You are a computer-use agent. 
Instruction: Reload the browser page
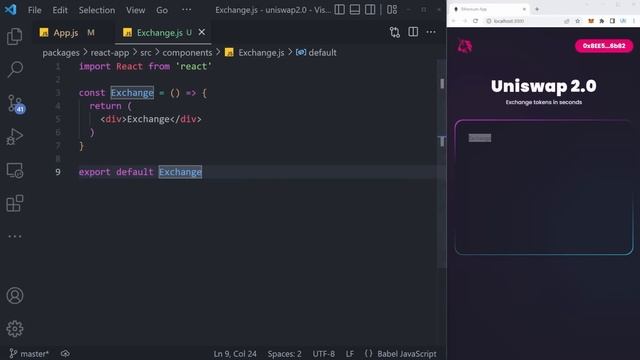click(x=475, y=21)
